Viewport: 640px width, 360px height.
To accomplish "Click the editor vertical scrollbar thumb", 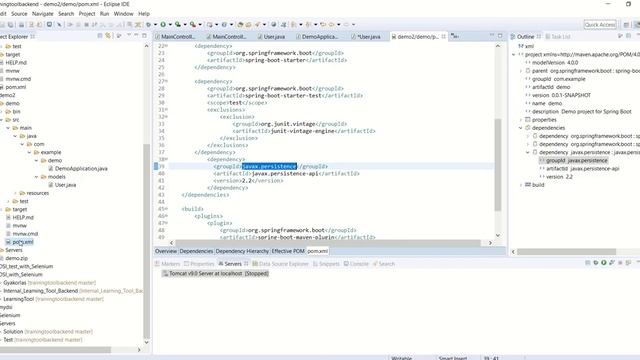I will click(x=498, y=164).
